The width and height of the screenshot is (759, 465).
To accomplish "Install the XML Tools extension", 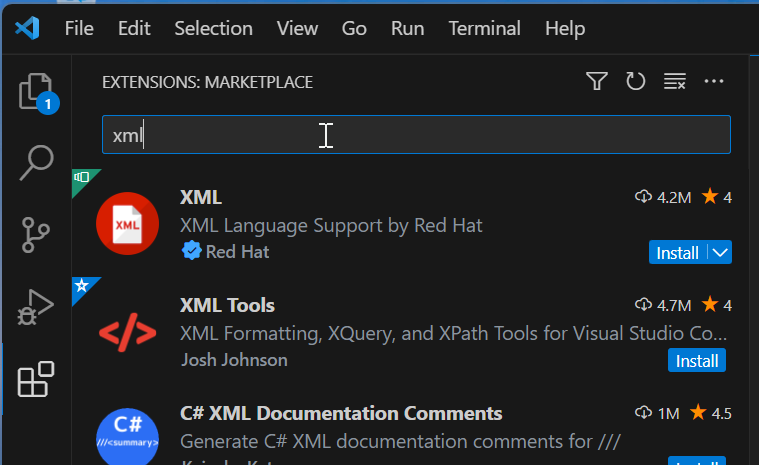I will 697,360.
